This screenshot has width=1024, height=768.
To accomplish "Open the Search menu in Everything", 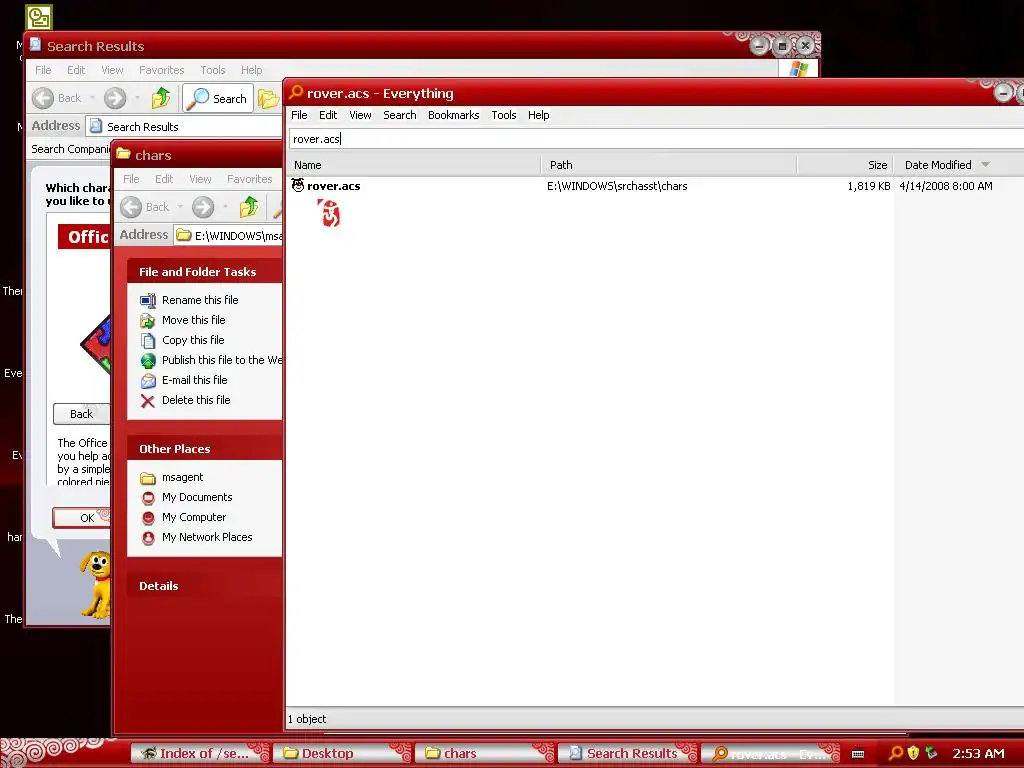I will coord(400,115).
